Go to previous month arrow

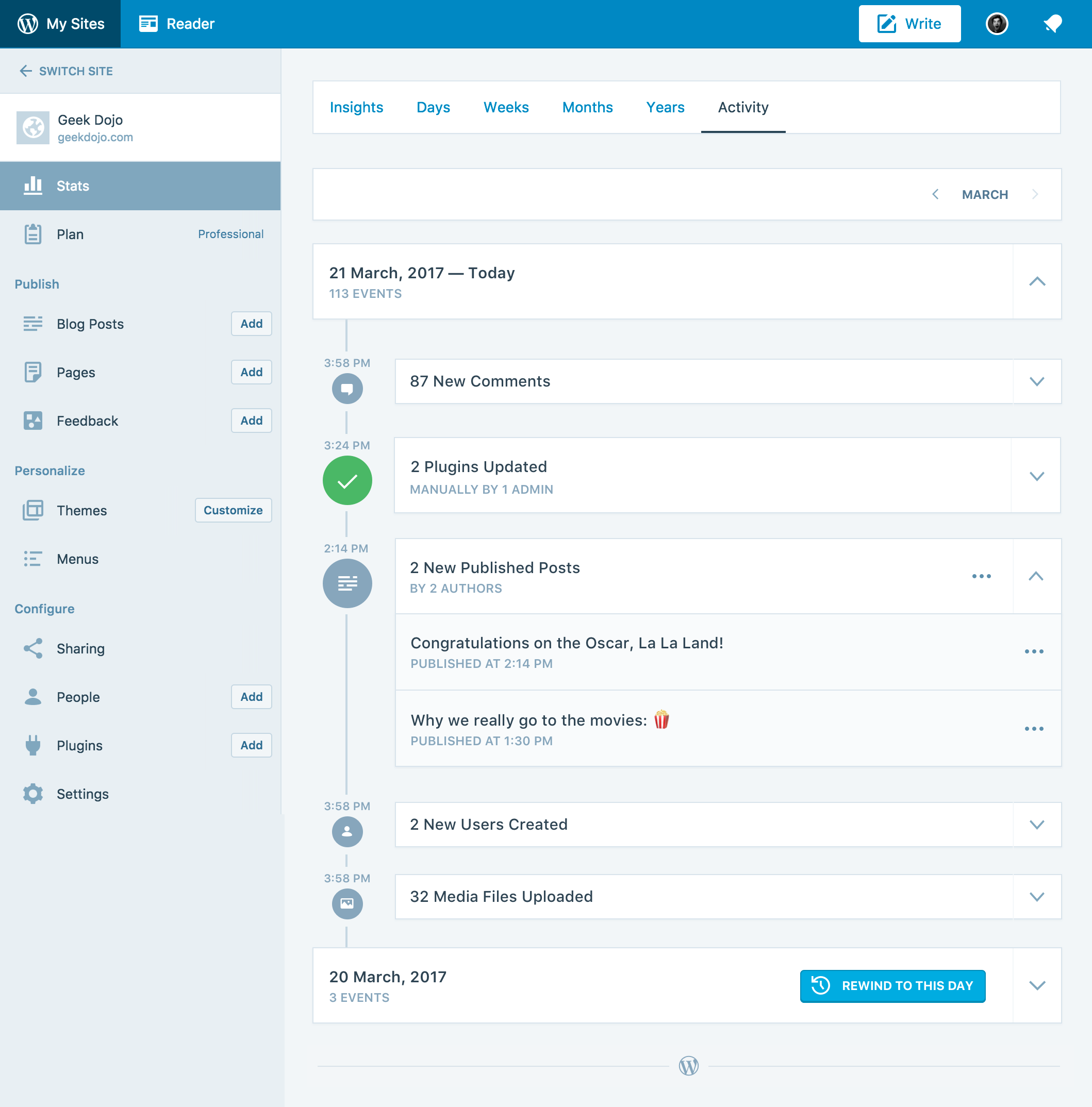click(935, 194)
